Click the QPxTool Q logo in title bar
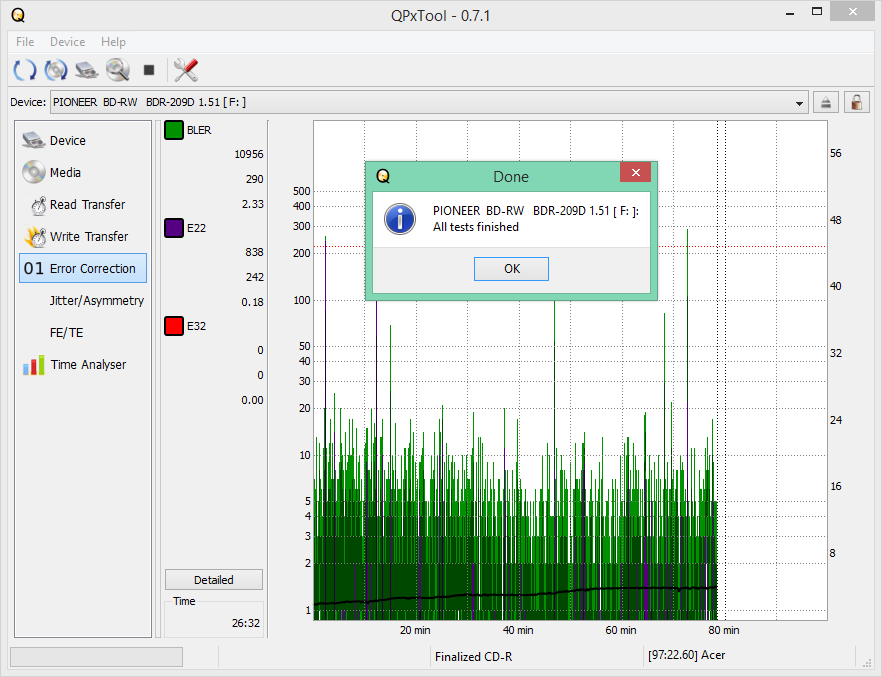 pos(18,15)
